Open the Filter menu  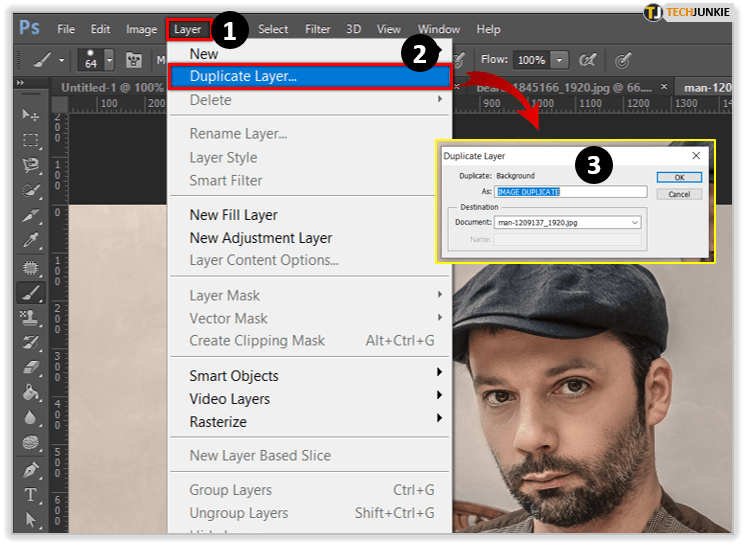(318, 29)
